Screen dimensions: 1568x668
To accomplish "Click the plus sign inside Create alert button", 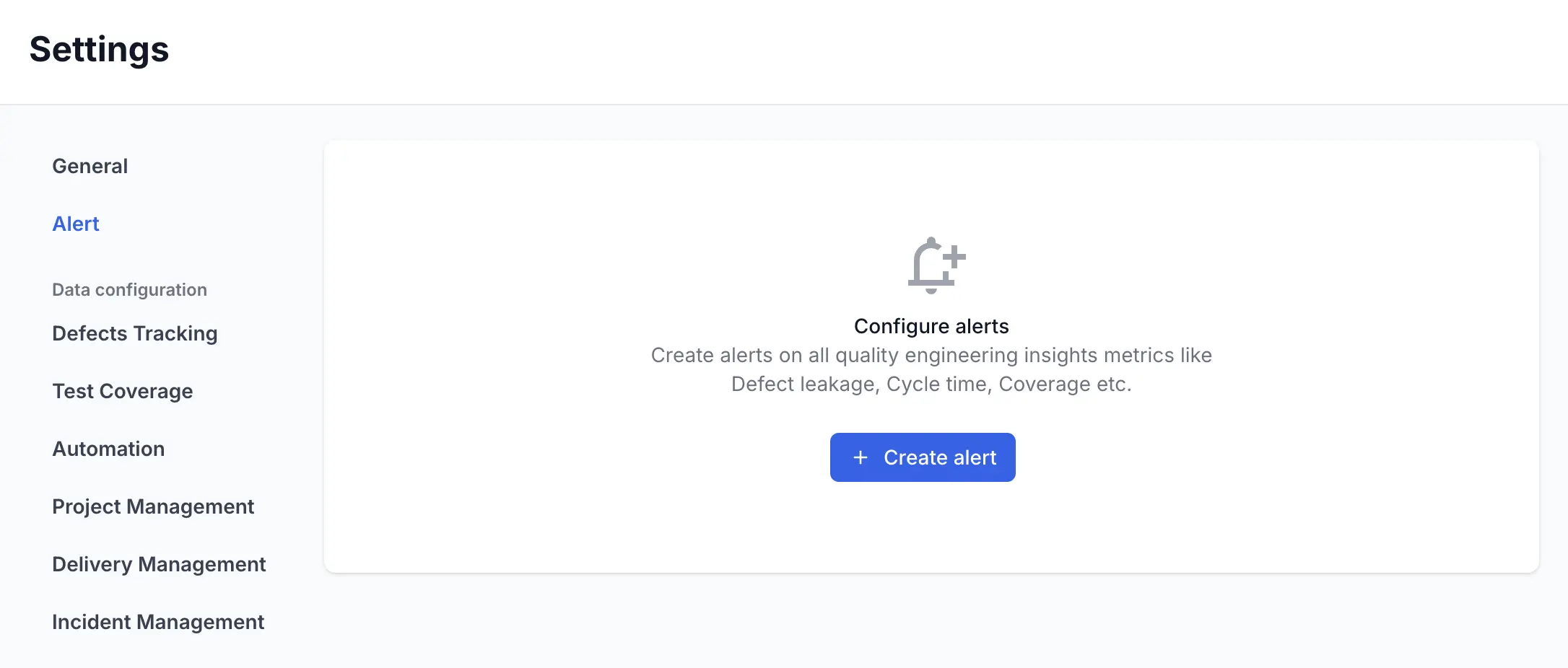I will tap(859, 457).
